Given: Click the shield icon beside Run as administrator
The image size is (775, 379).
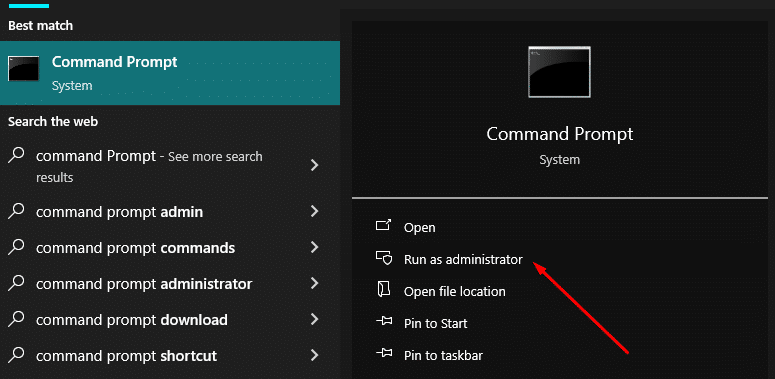Looking at the screenshot, I should [x=384, y=258].
